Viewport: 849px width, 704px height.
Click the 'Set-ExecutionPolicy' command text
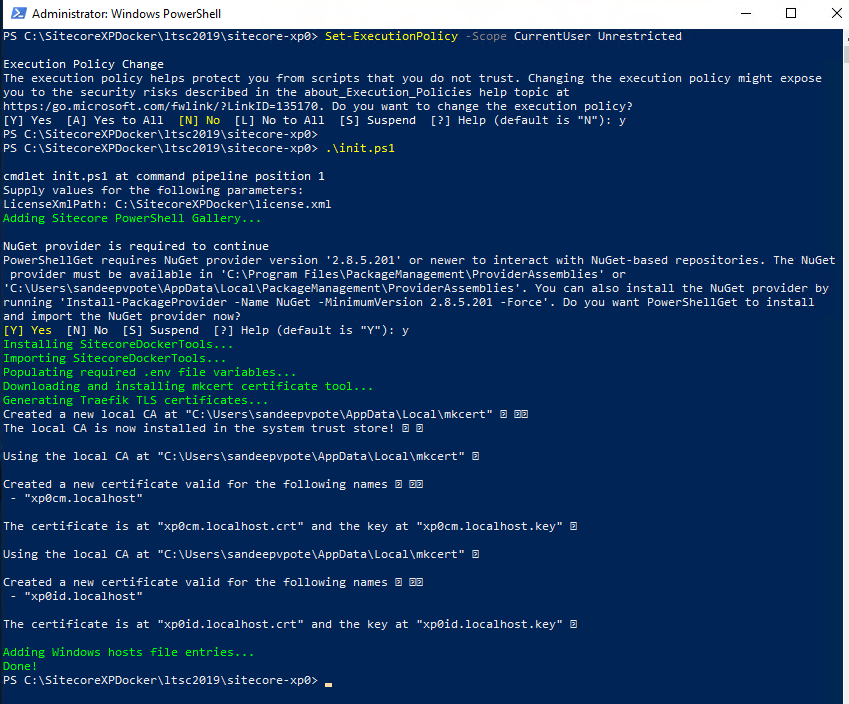tap(391, 36)
